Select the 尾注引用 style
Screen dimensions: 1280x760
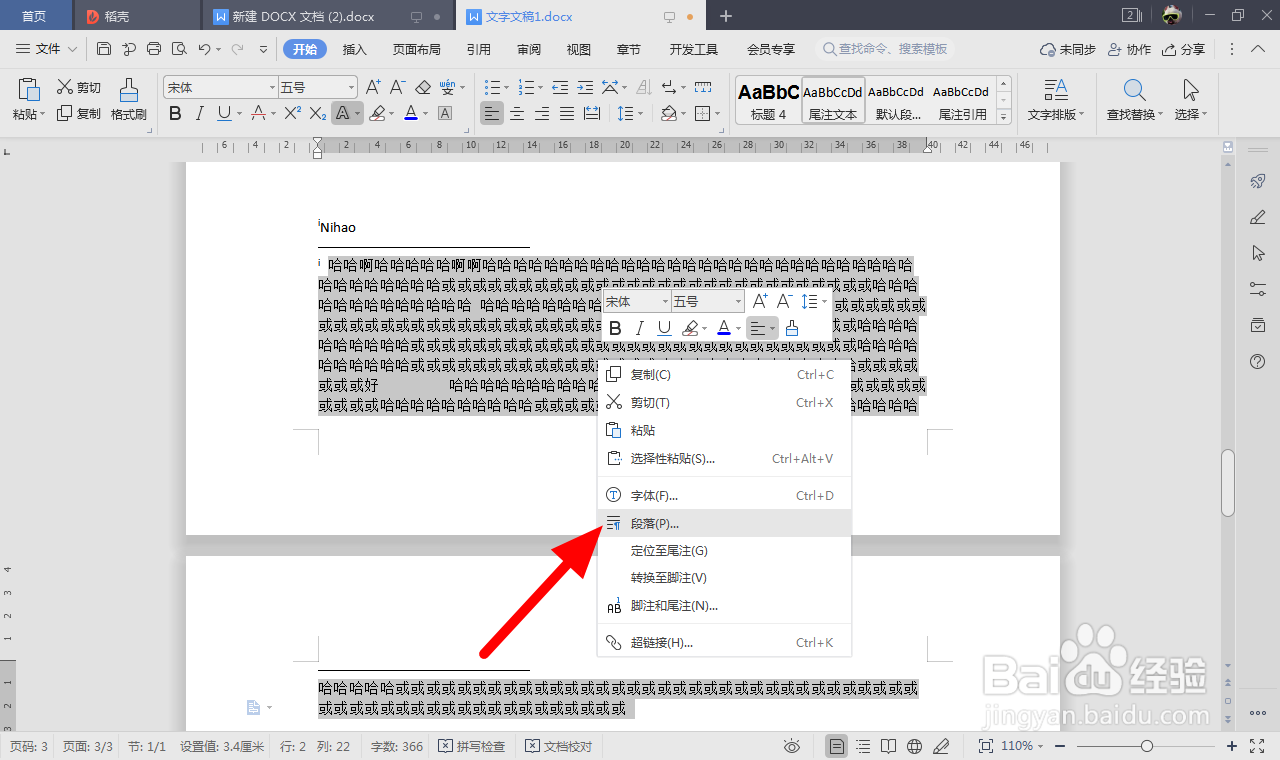tap(962, 100)
